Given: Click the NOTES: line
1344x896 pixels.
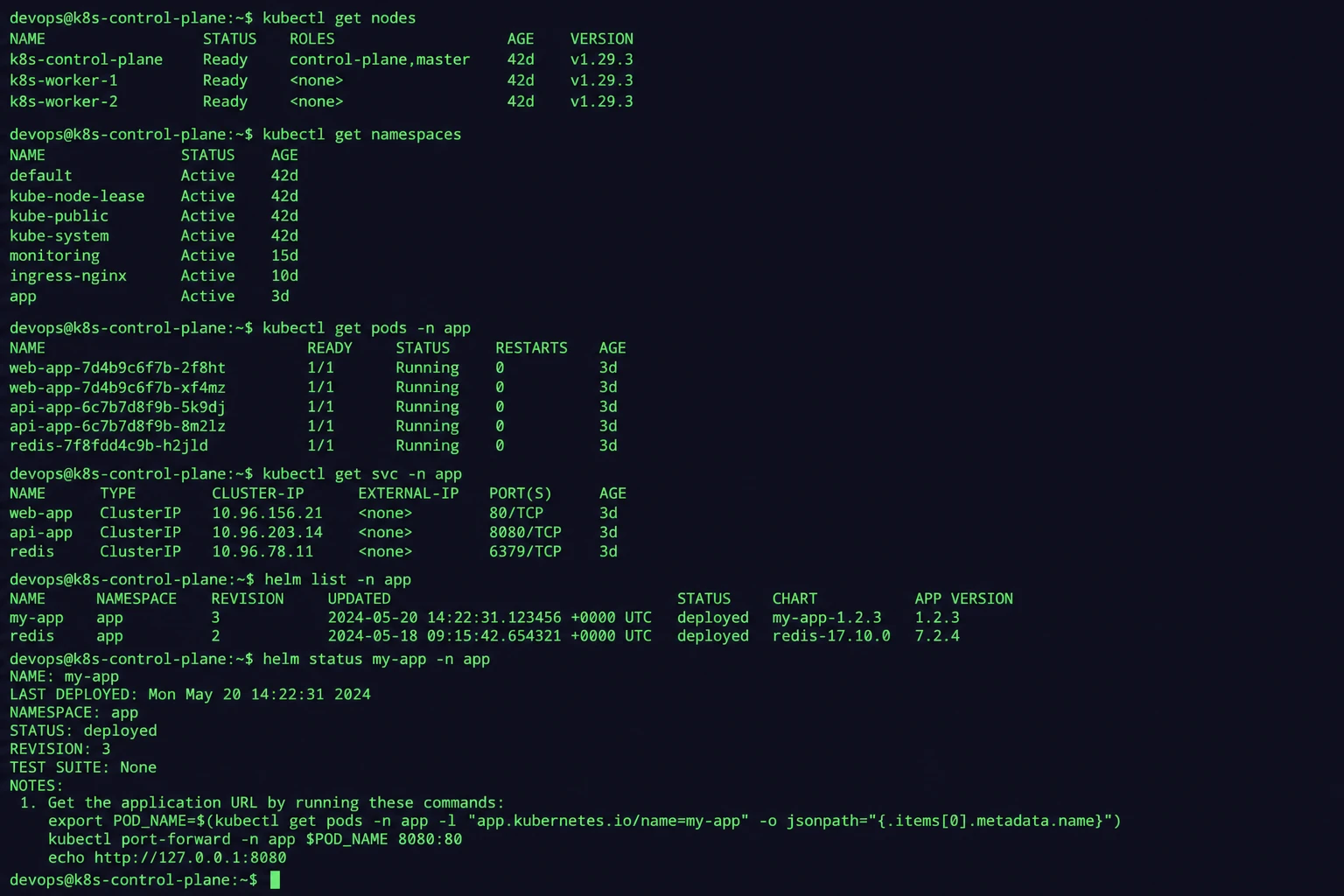Looking at the screenshot, I should point(36,786).
